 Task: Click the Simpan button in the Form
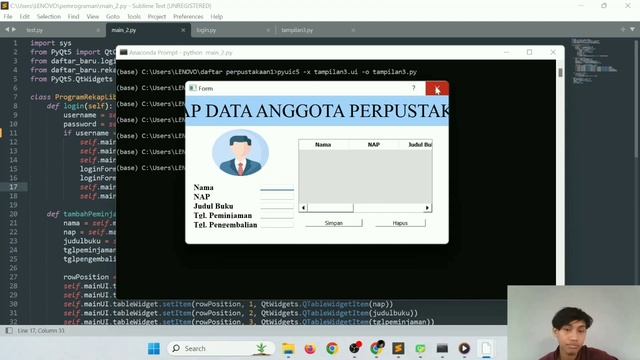point(333,223)
